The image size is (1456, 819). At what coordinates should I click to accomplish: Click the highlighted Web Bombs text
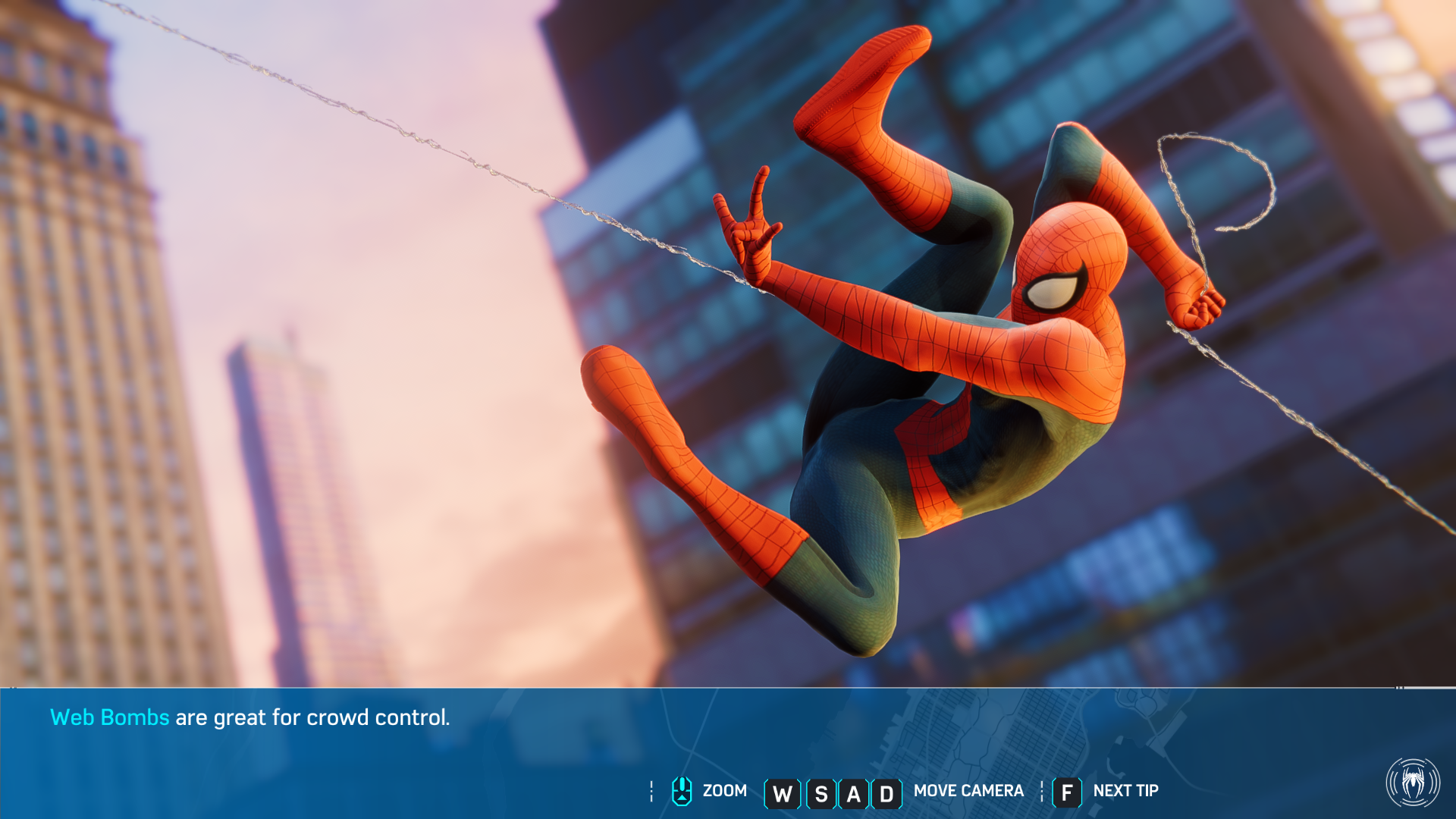point(109,717)
